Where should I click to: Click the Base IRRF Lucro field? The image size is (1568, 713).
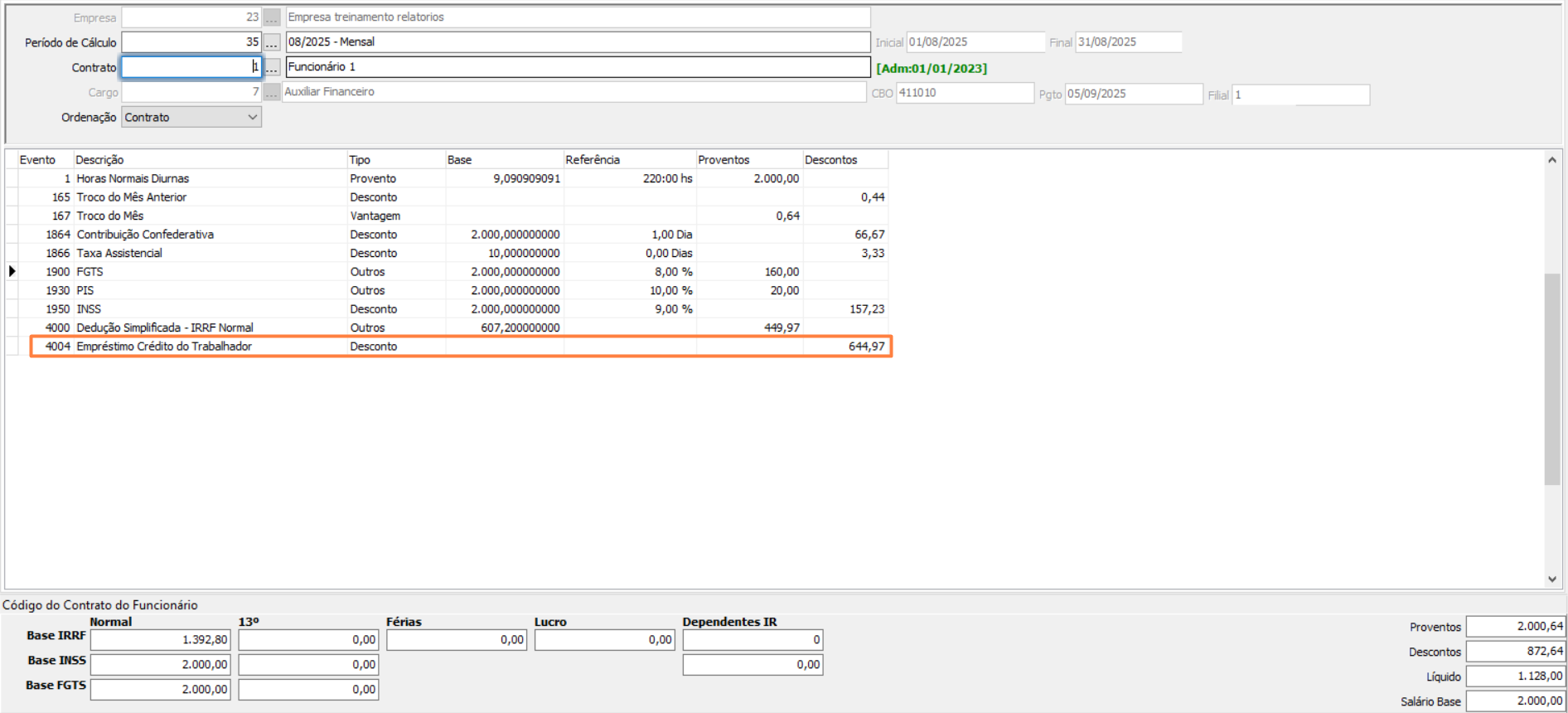coord(605,640)
